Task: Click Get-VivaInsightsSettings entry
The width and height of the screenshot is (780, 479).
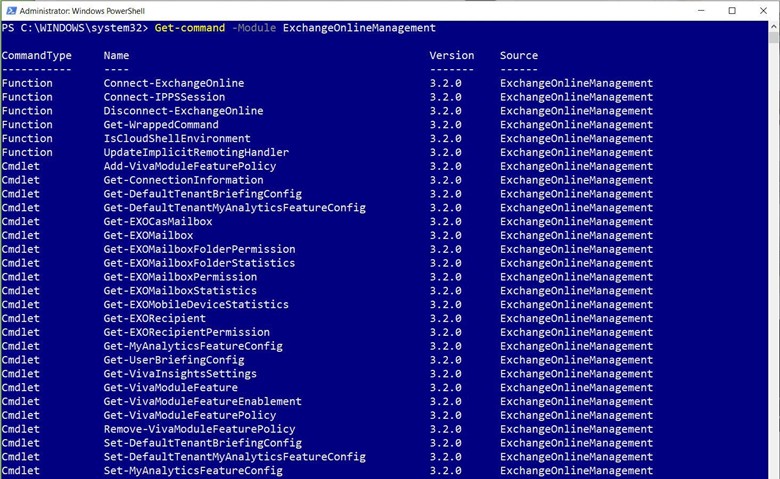Action: click(180, 374)
